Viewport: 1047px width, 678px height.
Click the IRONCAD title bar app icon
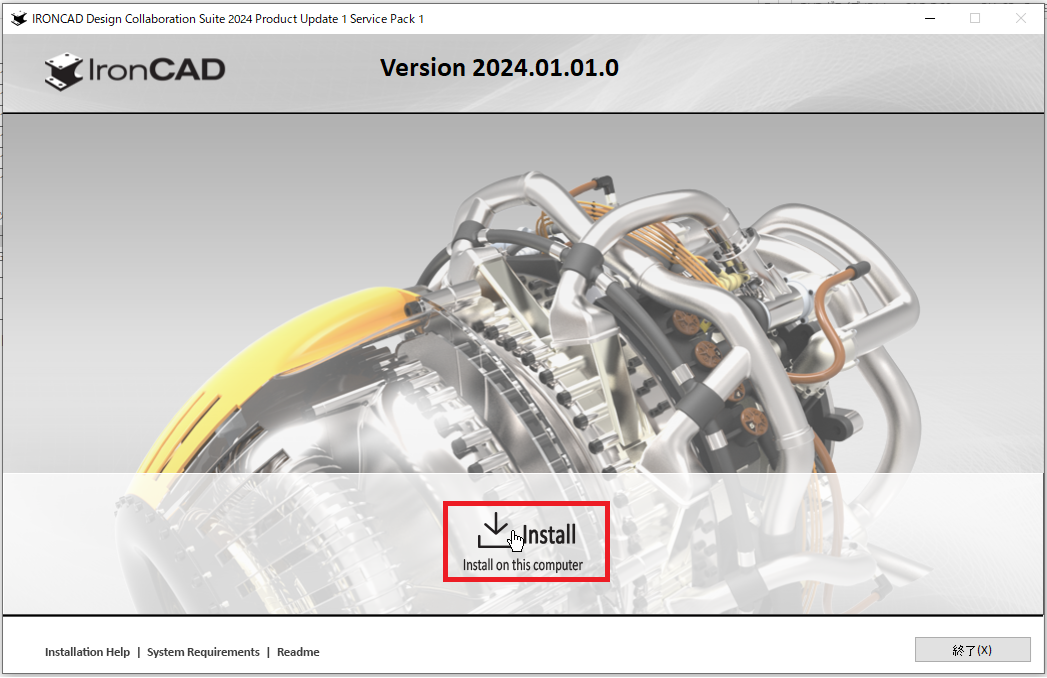(x=19, y=19)
